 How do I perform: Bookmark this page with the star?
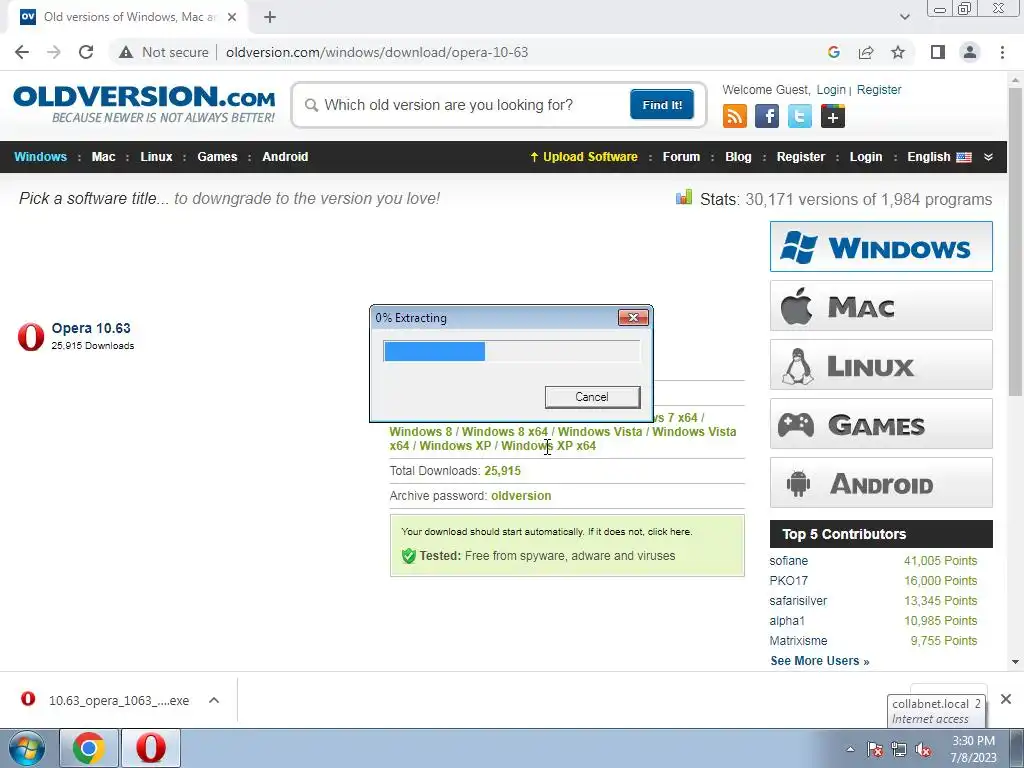(x=898, y=52)
